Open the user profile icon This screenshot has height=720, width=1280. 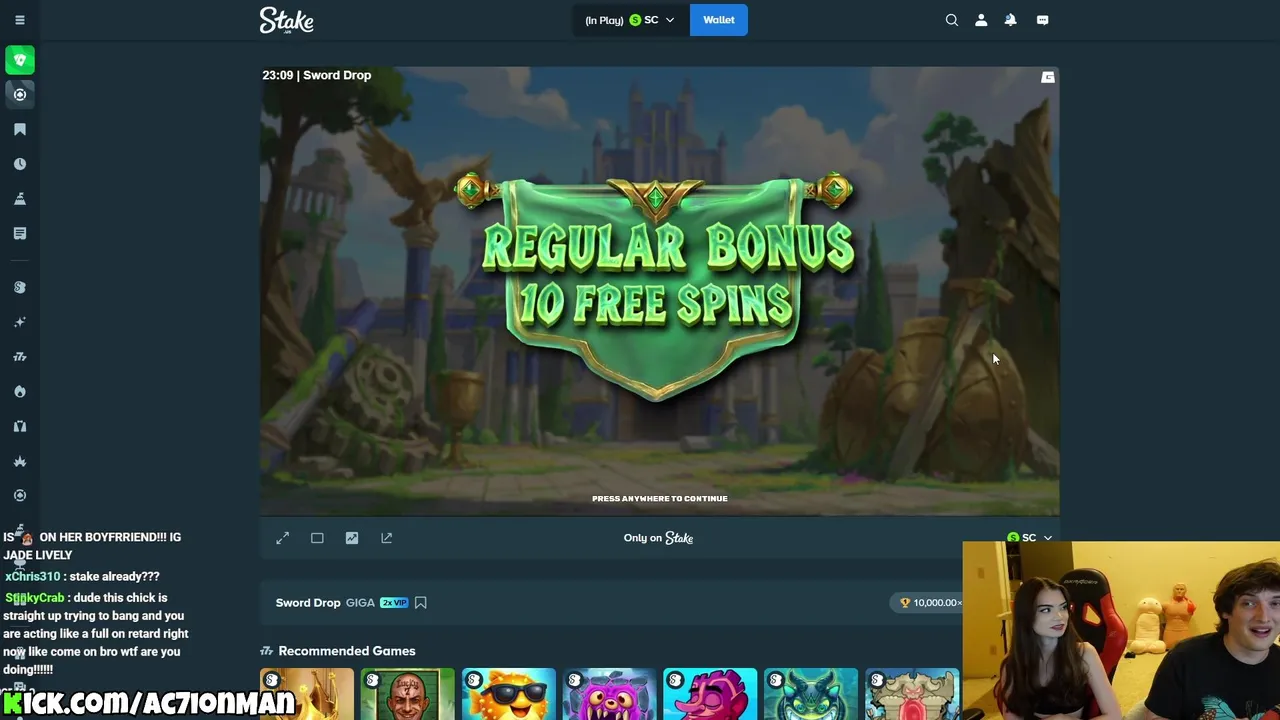point(981,20)
